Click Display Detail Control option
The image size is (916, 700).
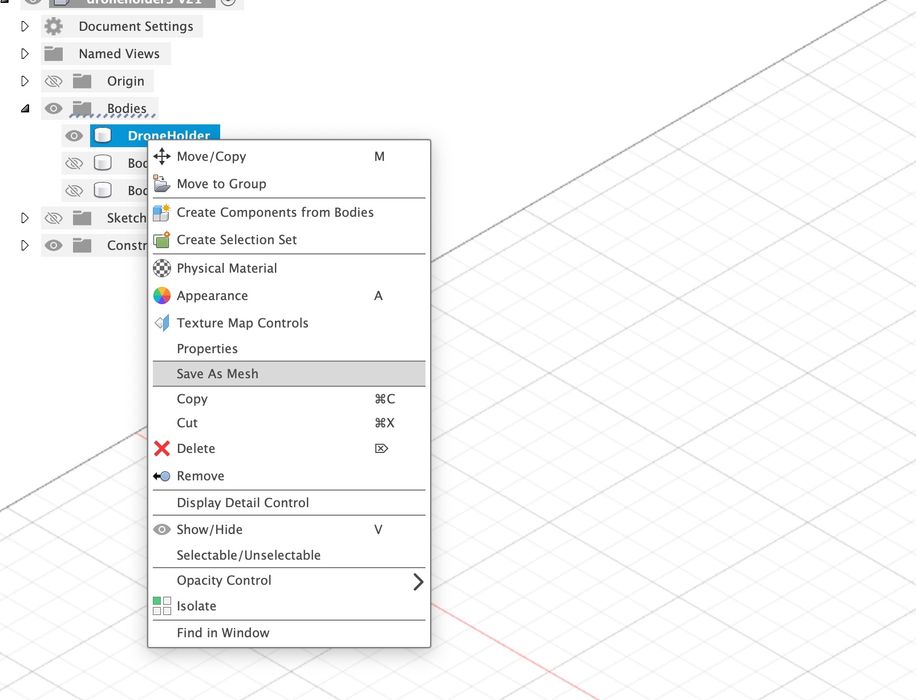(x=243, y=503)
